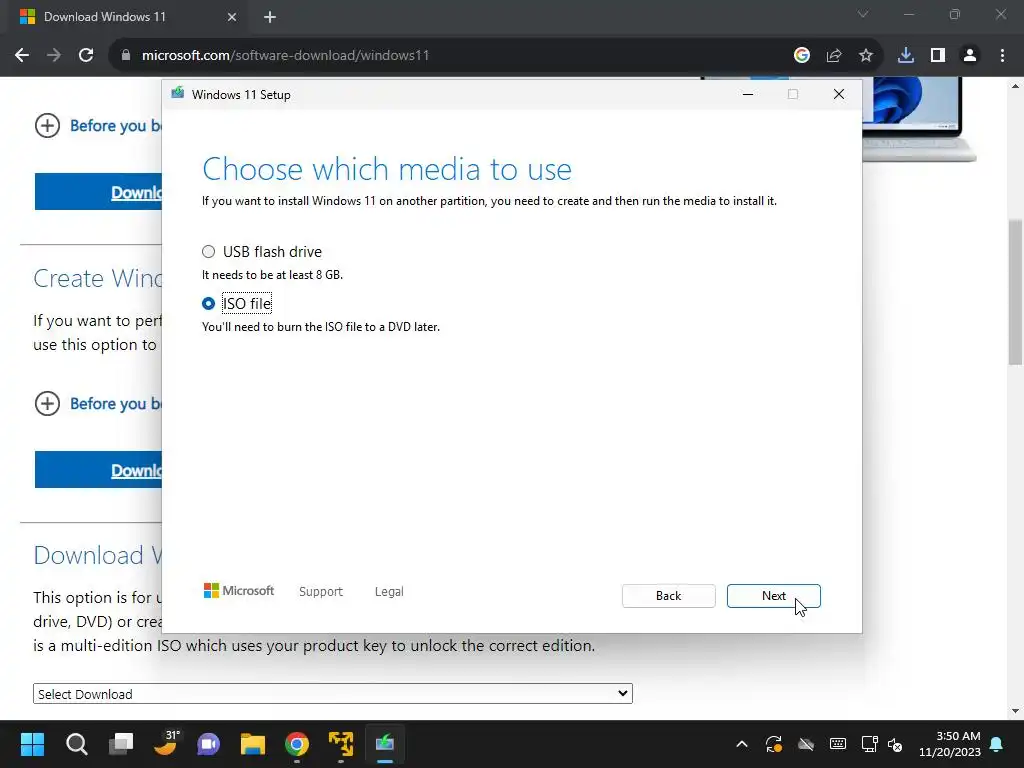Open File Explorer from taskbar

253,744
